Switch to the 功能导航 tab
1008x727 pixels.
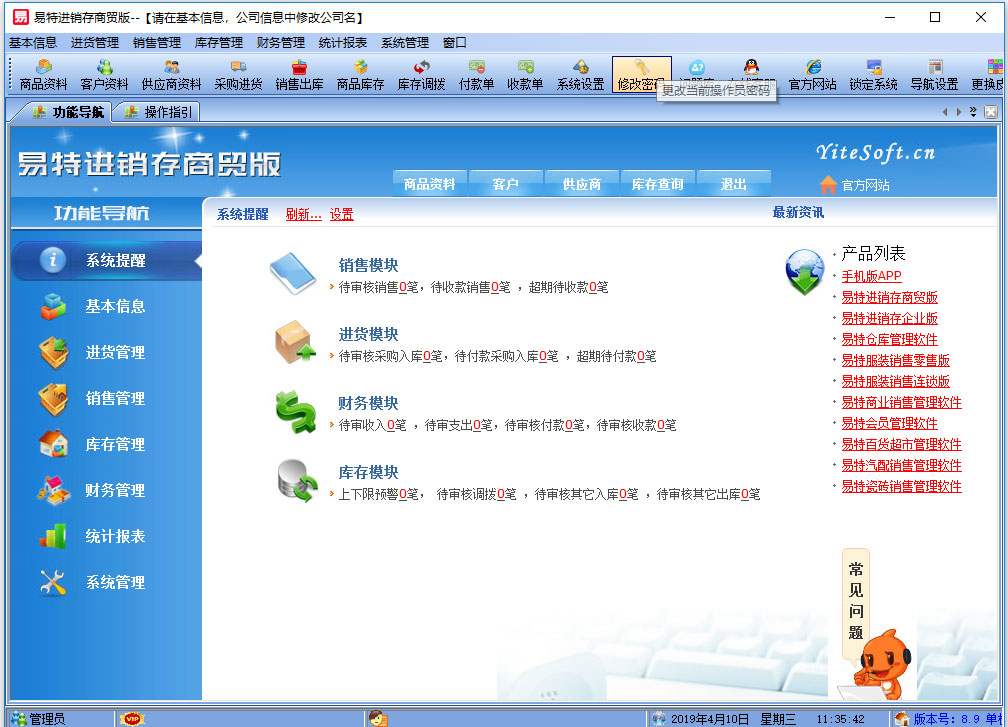(x=68, y=112)
